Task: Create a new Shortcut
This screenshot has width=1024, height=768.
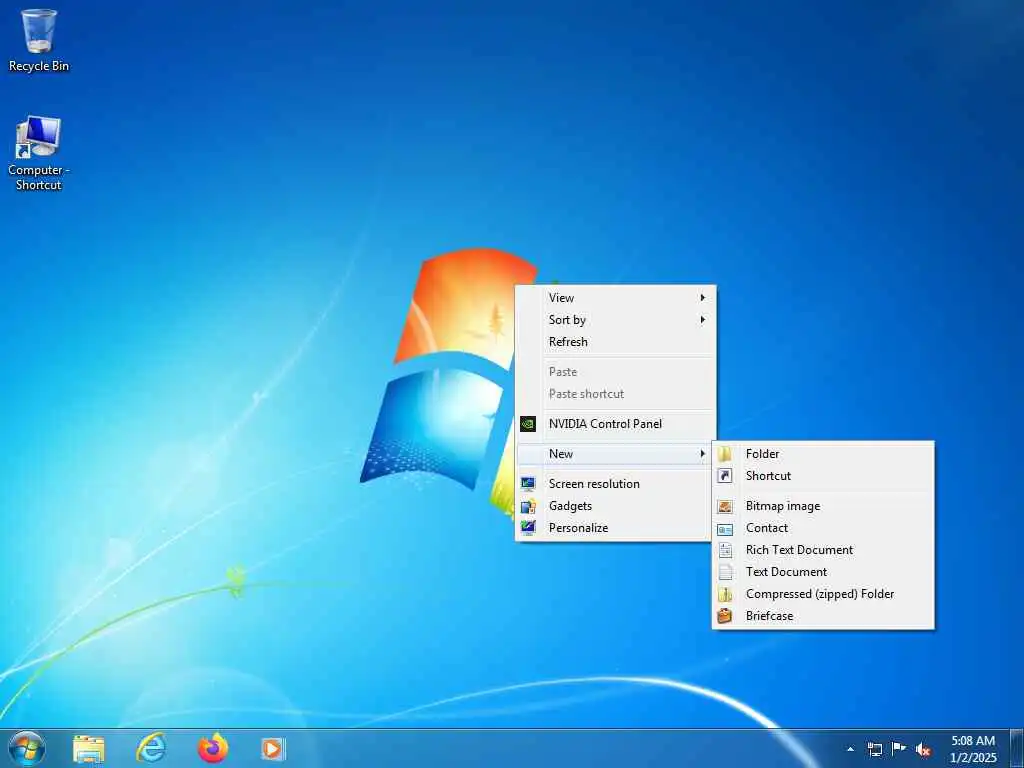Action: pyautogui.click(x=823, y=476)
